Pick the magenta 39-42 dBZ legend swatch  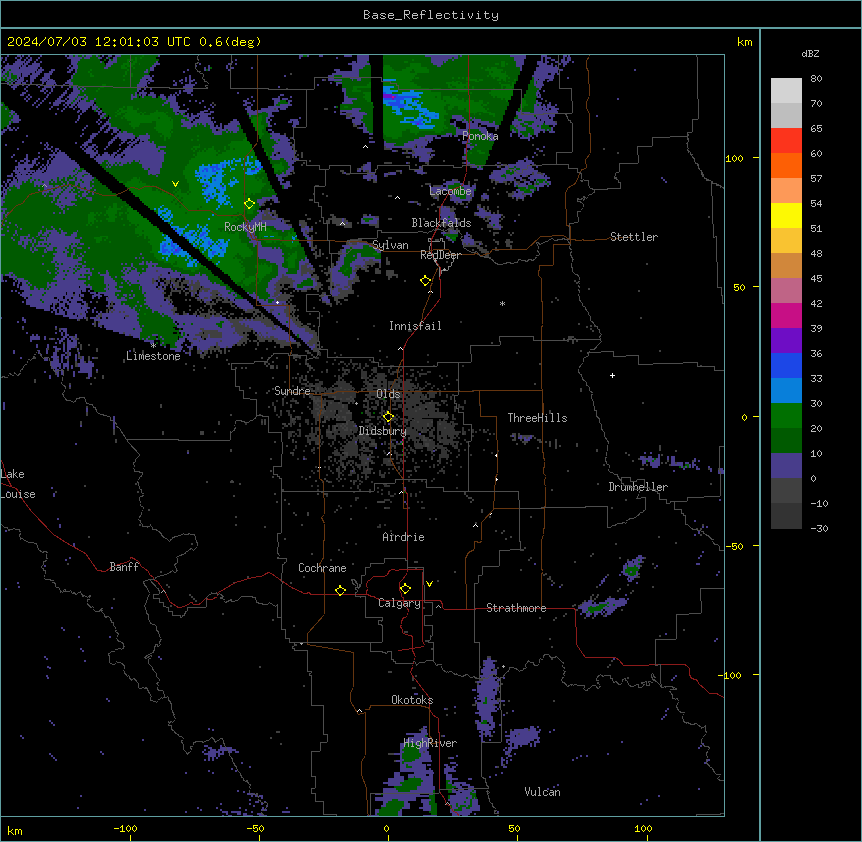pos(786,315)
